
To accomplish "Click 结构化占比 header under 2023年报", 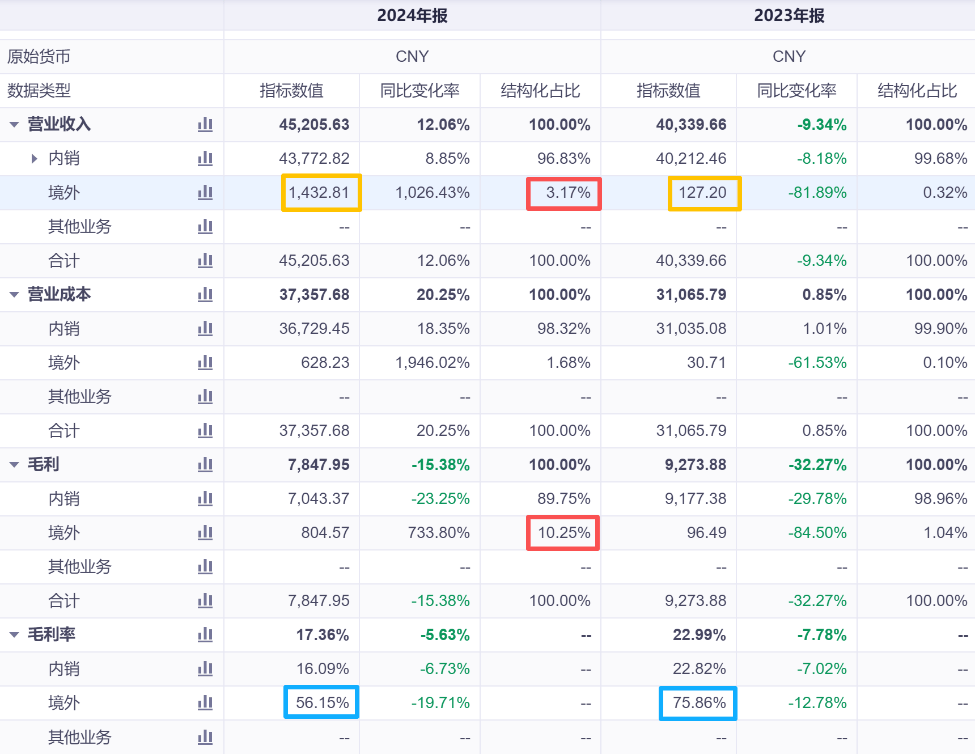I will coord(916,90).
